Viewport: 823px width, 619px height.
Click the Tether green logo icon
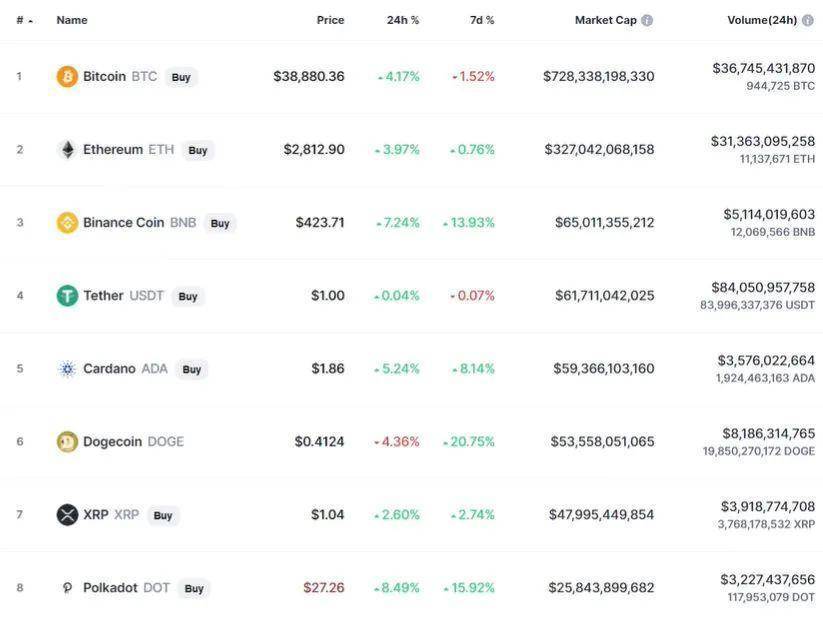click(67, 296)
